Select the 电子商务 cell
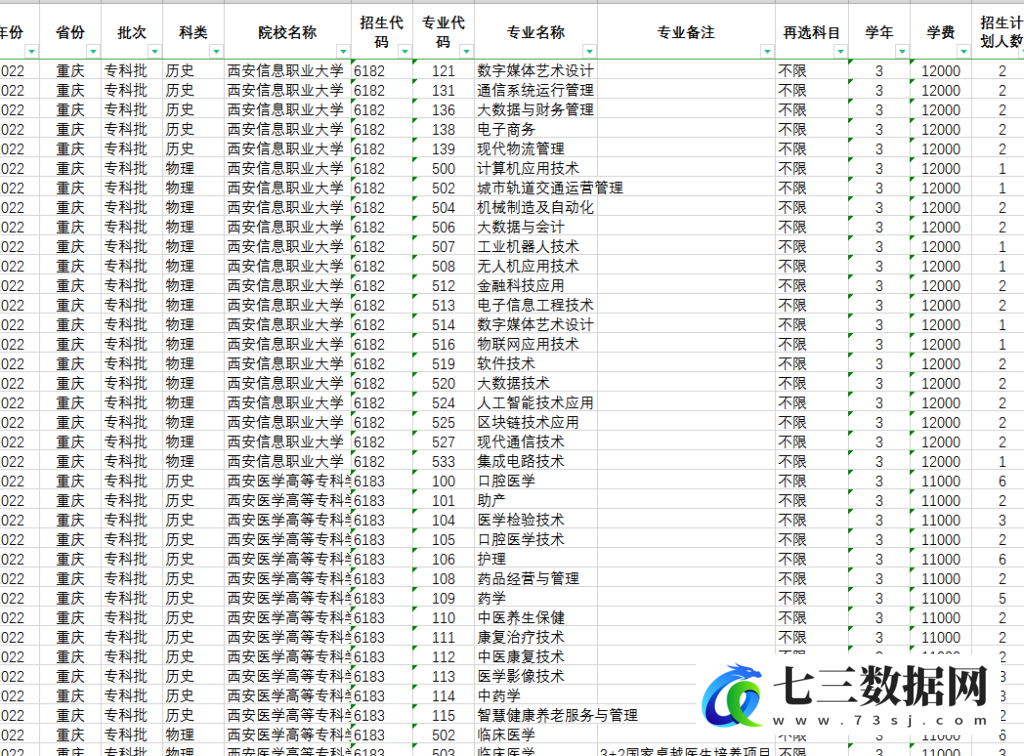Viewport: 1024px width, 756px height. [536, 129]
